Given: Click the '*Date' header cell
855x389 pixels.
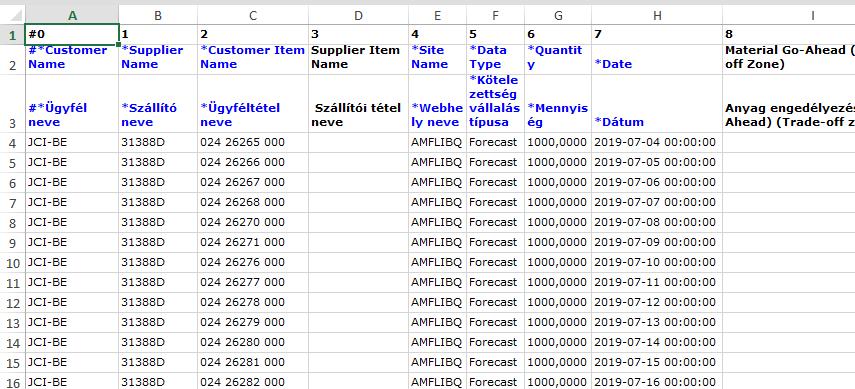Looking at the screenshot, I should [x=657, y=59].
